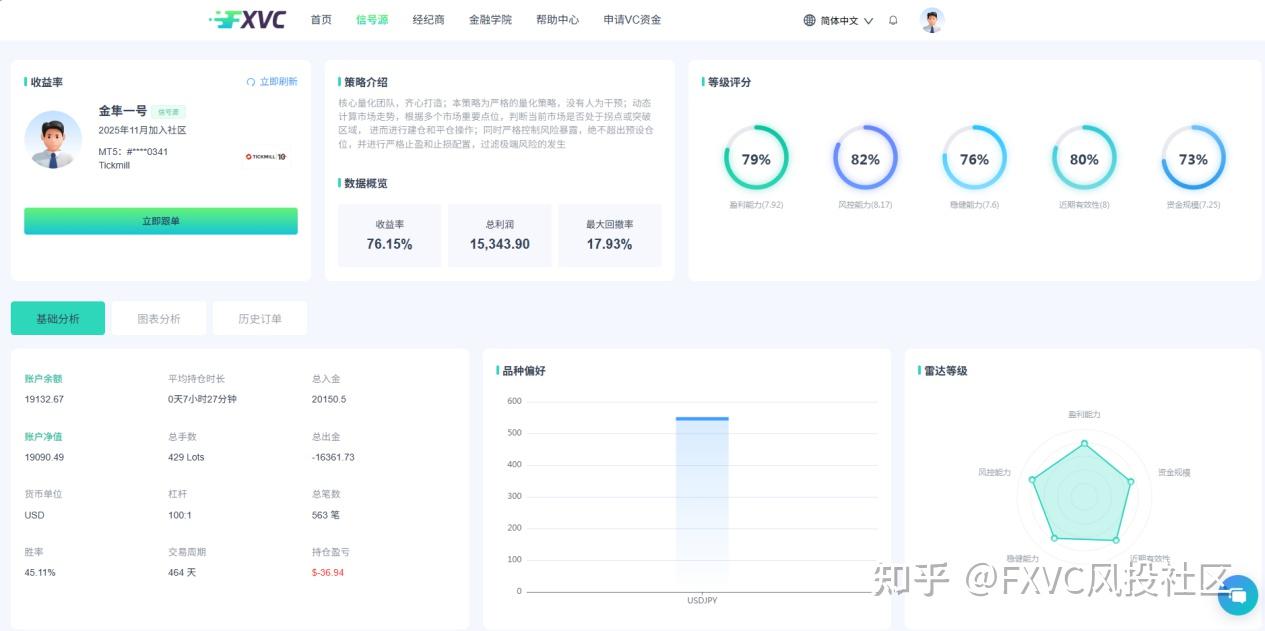Image resolution: width=1265 pixels, height=631 pixels.
Task: Switch to the 图表分析 tab
Action: pos(159,319)
